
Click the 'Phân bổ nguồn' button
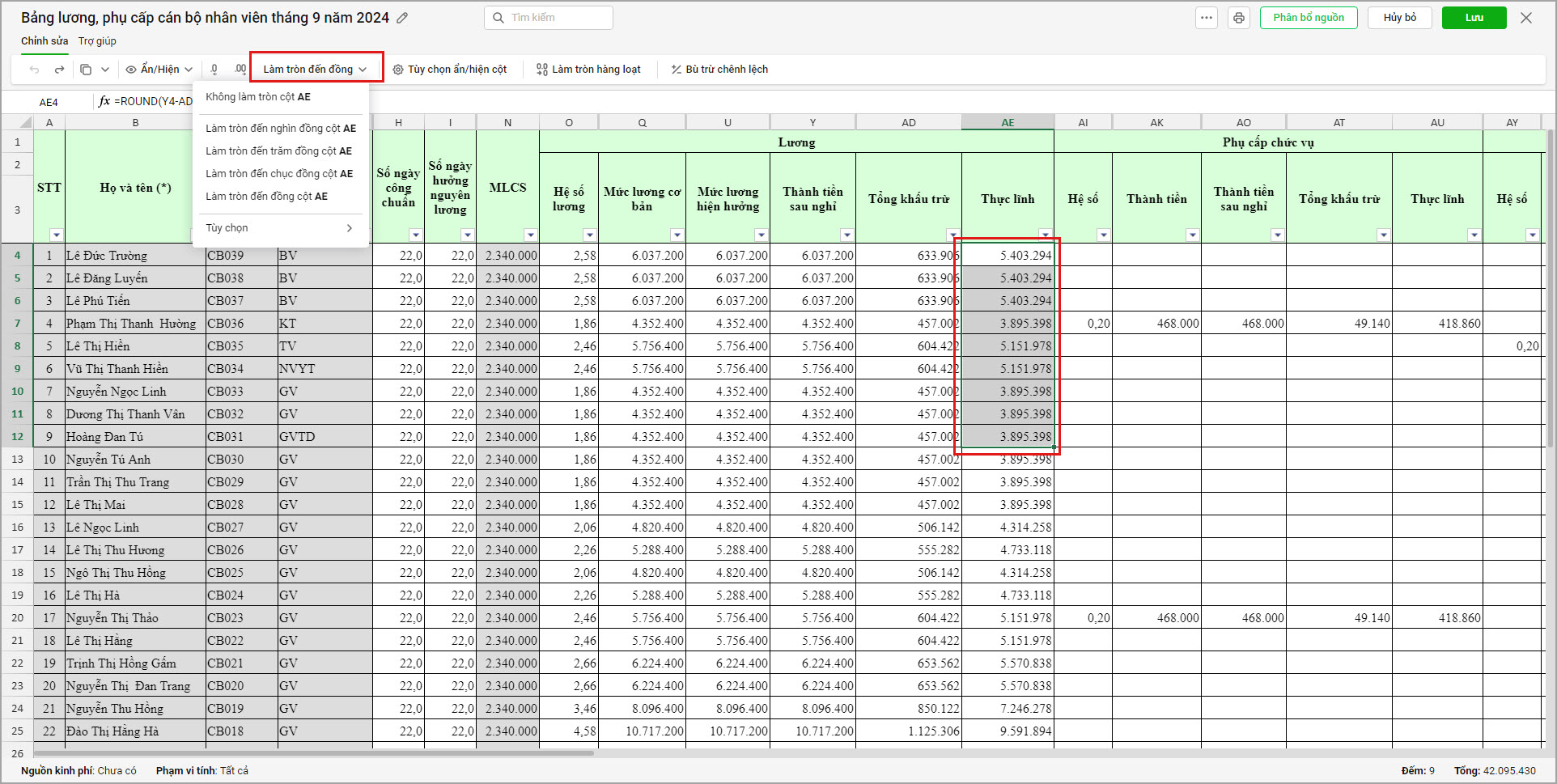(1308, 18)
